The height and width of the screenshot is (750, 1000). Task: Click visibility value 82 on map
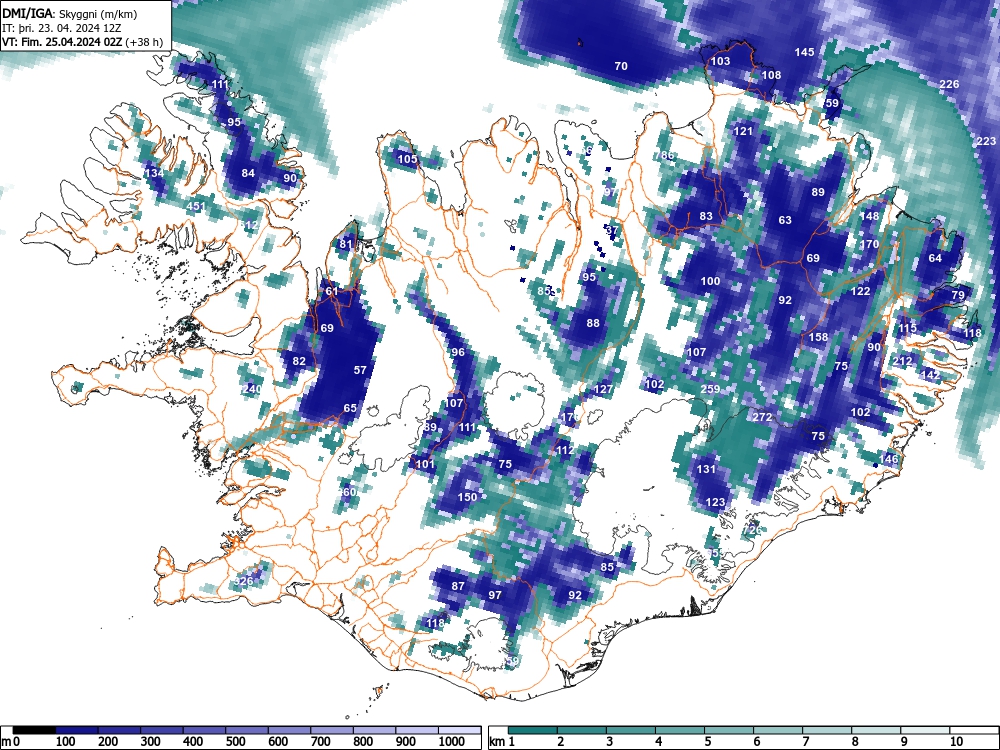point(298,360)
